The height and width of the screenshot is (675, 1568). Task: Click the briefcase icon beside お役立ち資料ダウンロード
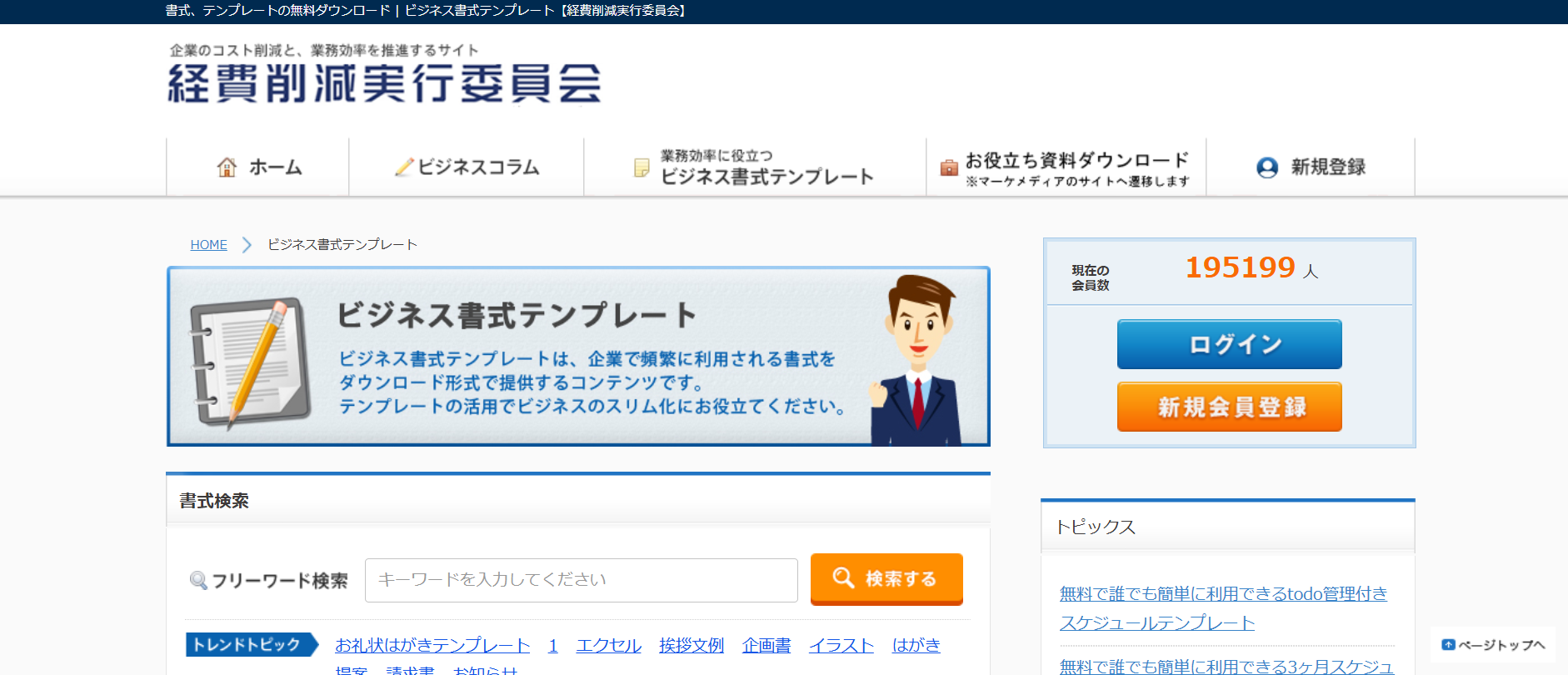(949, 167)
